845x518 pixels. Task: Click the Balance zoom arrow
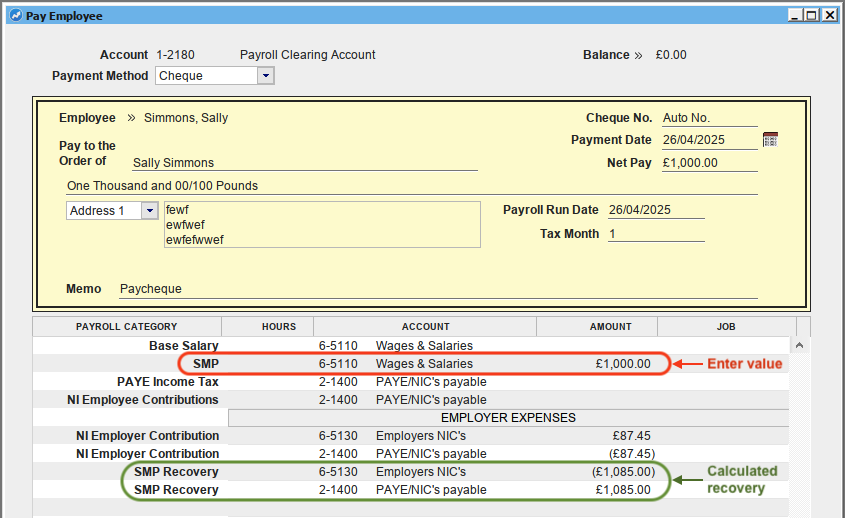pyautogui.click(x=638, y=55)
